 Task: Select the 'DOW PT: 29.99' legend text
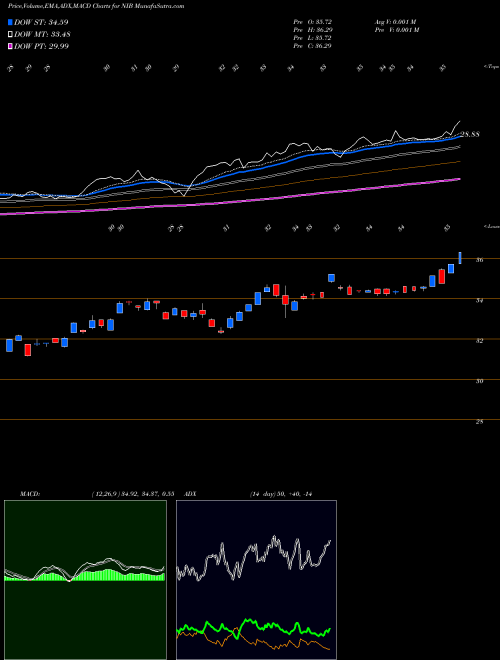click(x=41, y=46)
